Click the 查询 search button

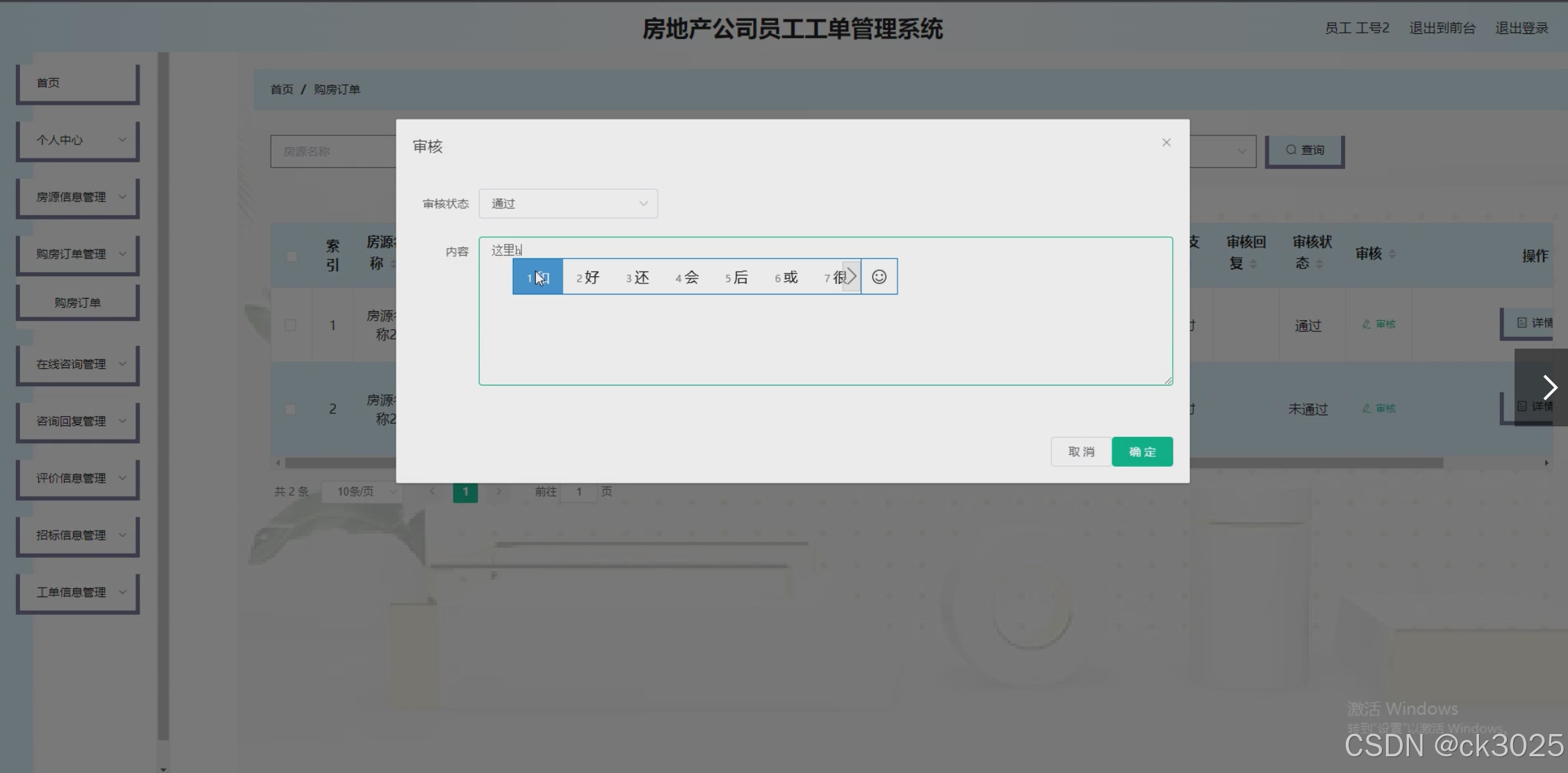(x=1304, y=150)
